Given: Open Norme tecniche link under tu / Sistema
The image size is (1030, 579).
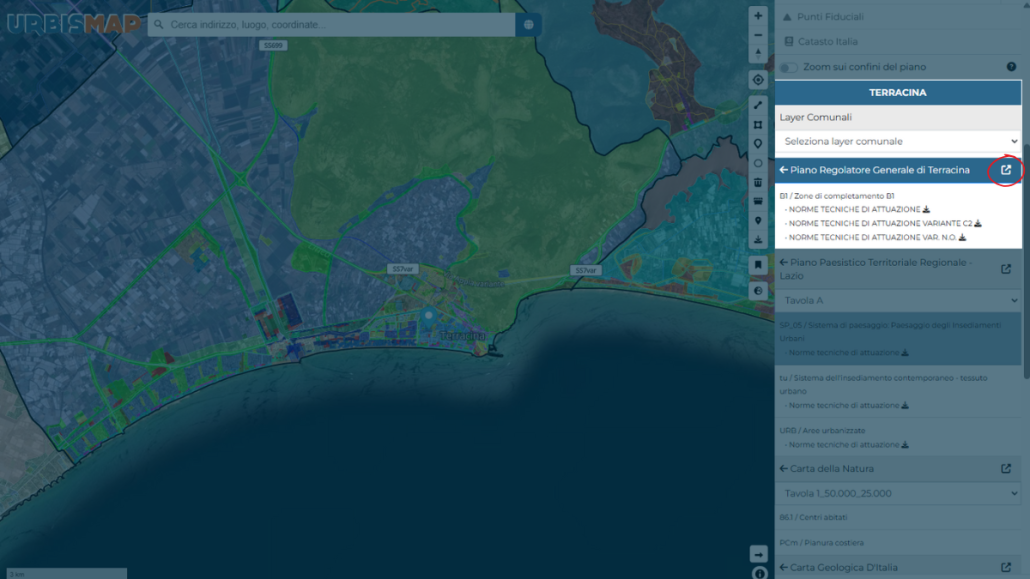Looking at the screenshot, I should [x=843, y=405].
